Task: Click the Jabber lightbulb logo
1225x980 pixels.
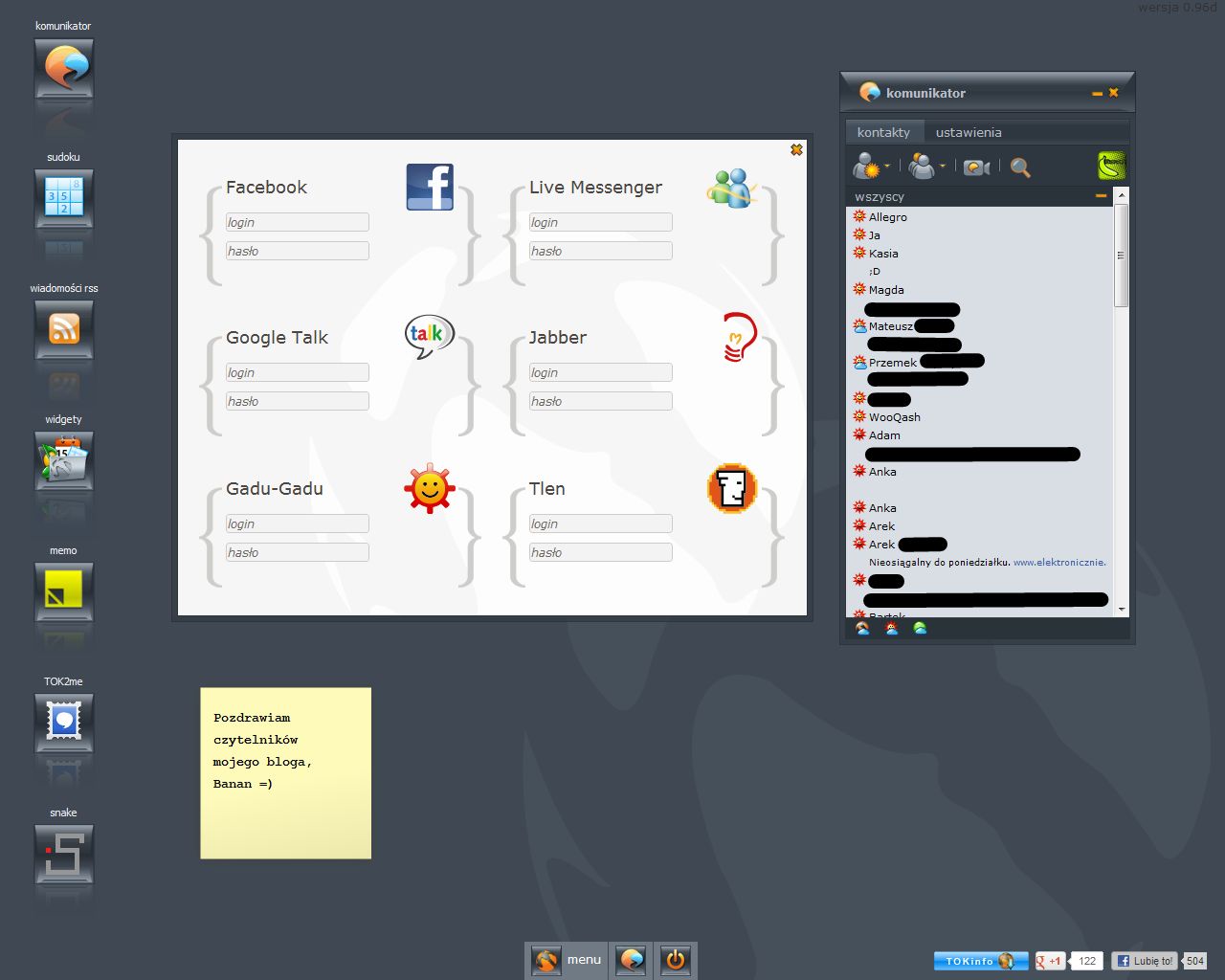Action: [739, 337]
